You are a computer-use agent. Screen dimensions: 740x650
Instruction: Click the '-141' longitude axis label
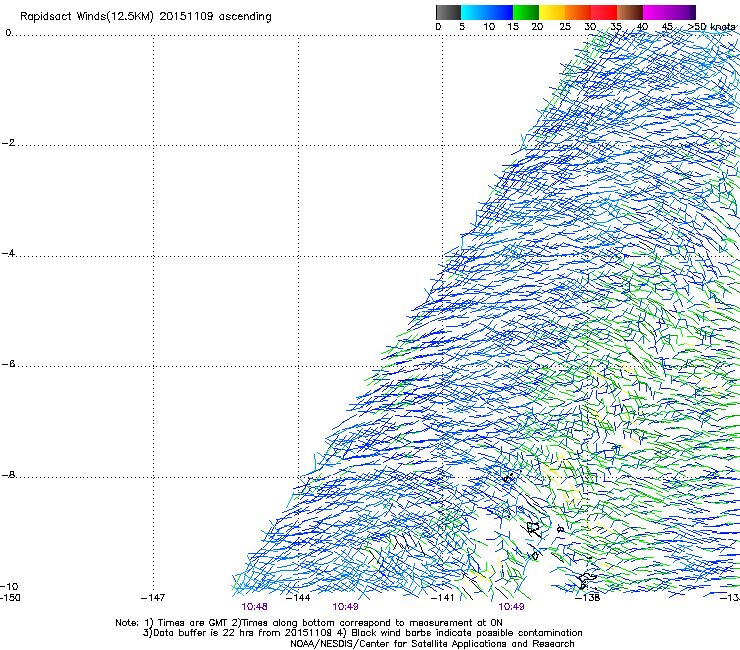443,598
